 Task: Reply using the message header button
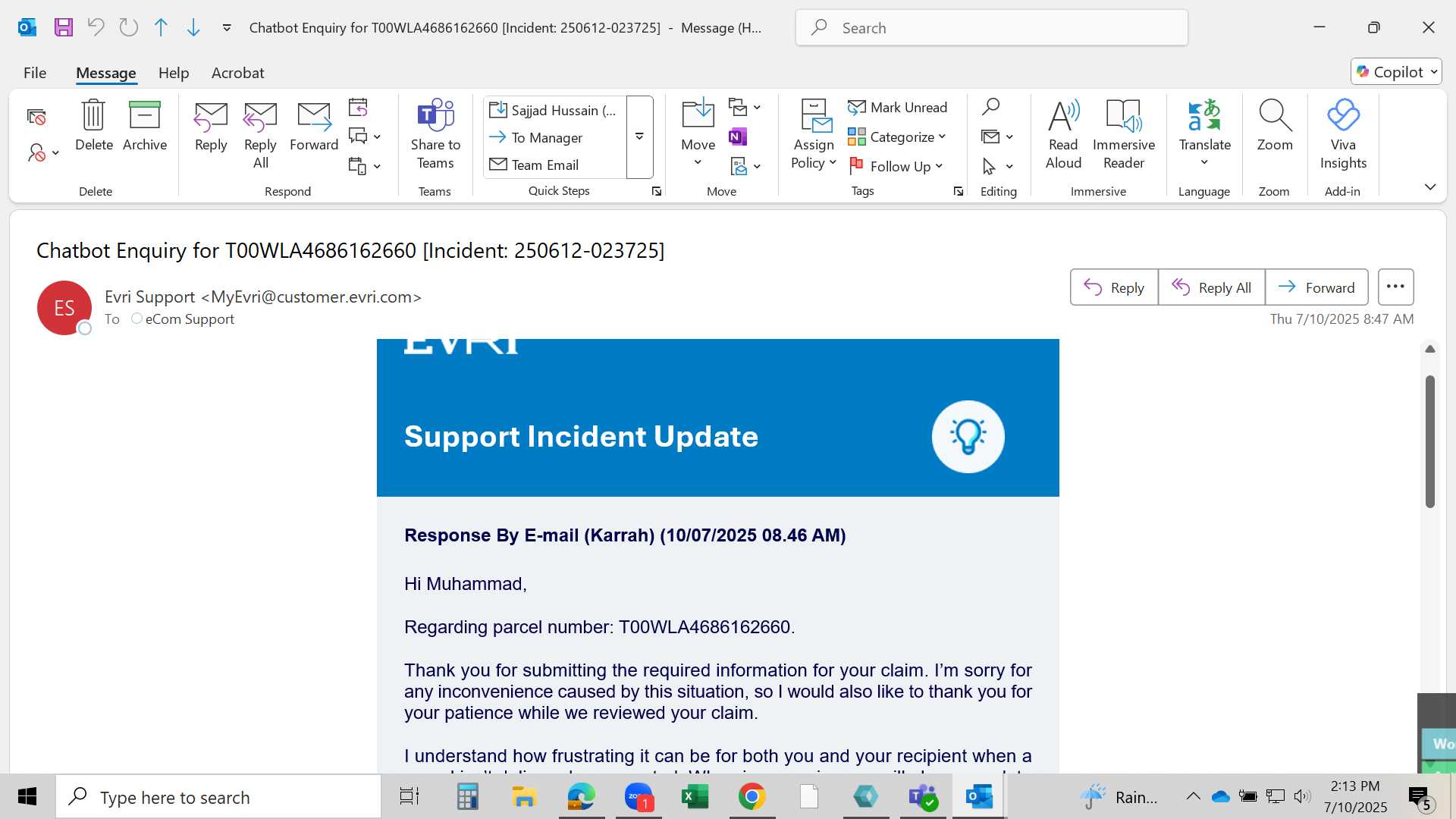coord(1114,287)
